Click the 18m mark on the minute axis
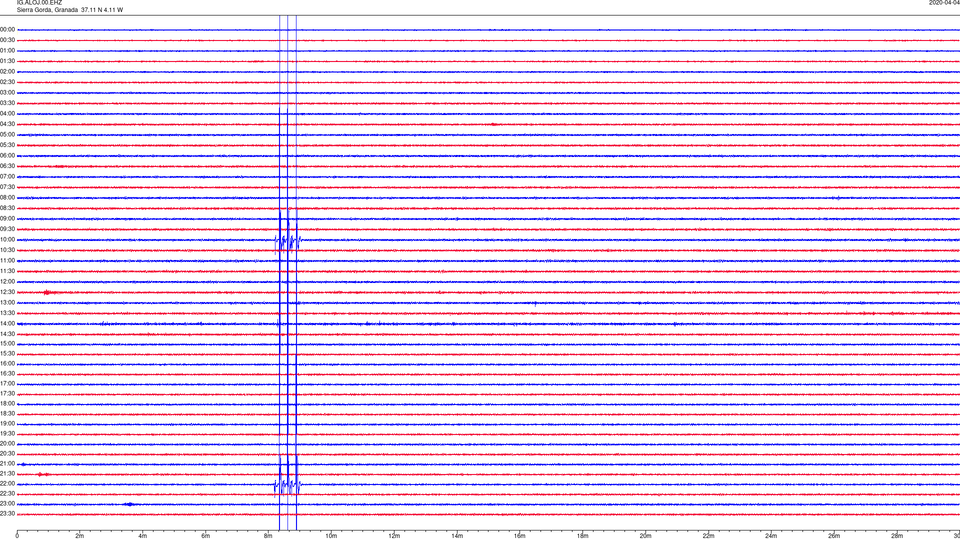 [x=583, y=536]
